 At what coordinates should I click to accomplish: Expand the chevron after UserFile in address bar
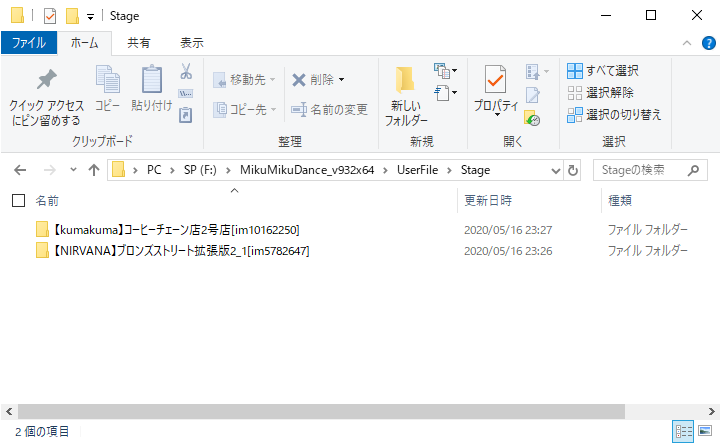(x=449, y=171)
